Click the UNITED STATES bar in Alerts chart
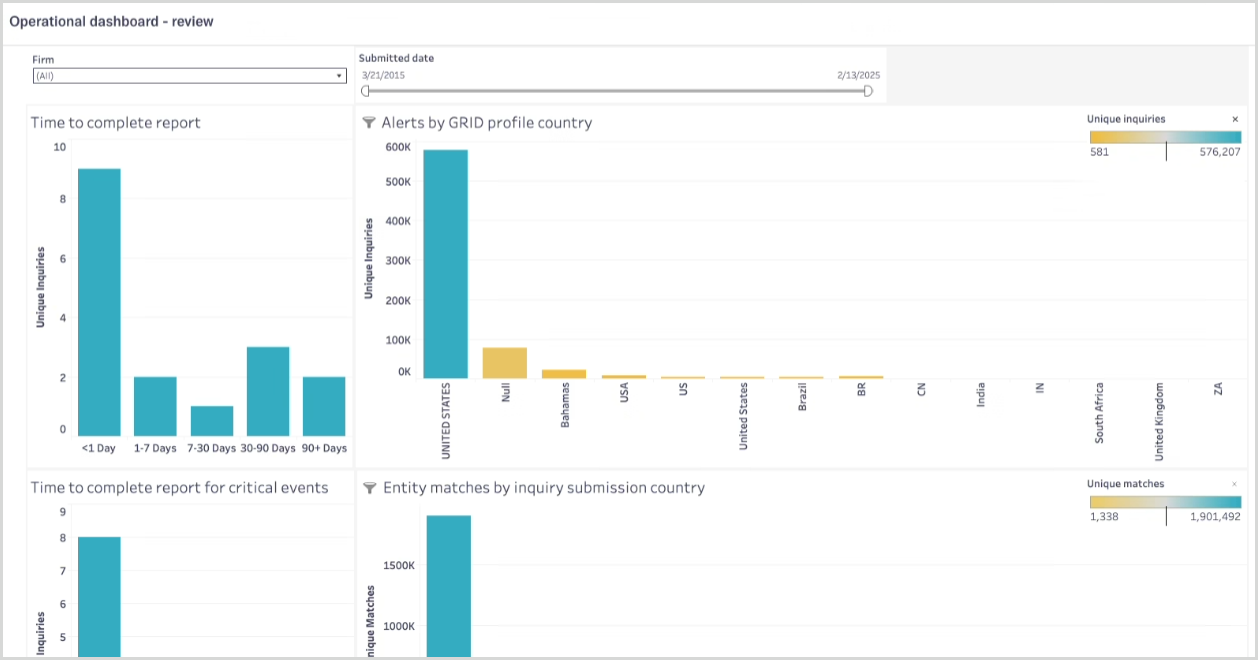 tap(445, 264)
